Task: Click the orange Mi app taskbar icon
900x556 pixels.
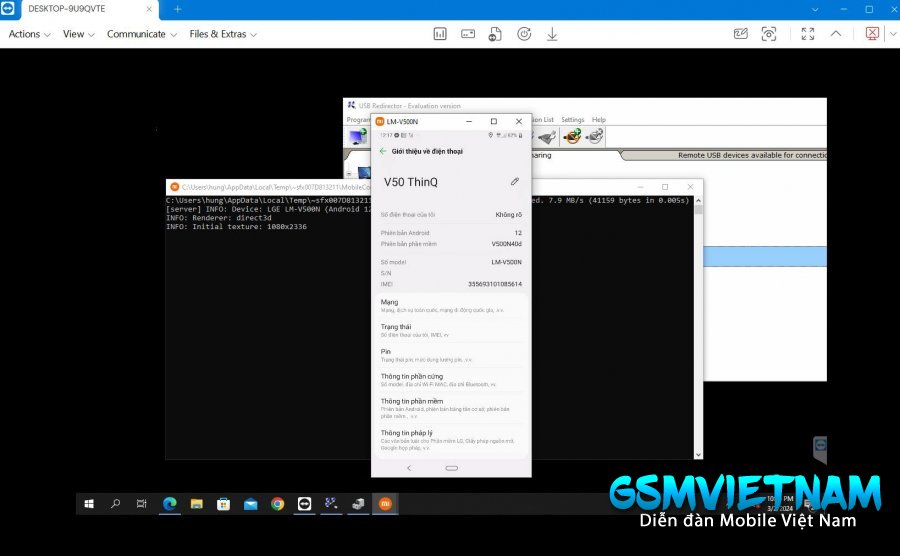Action: (385, 504)
